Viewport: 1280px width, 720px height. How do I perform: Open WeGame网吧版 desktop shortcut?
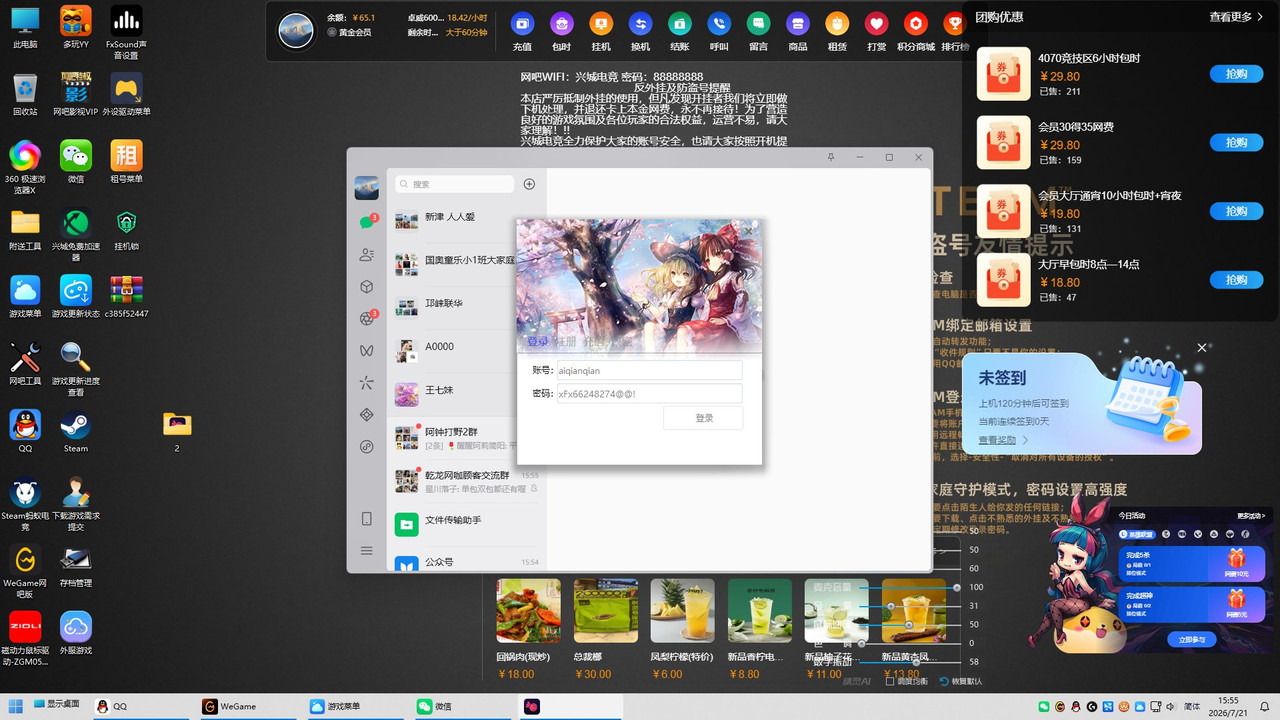(25, 571)
